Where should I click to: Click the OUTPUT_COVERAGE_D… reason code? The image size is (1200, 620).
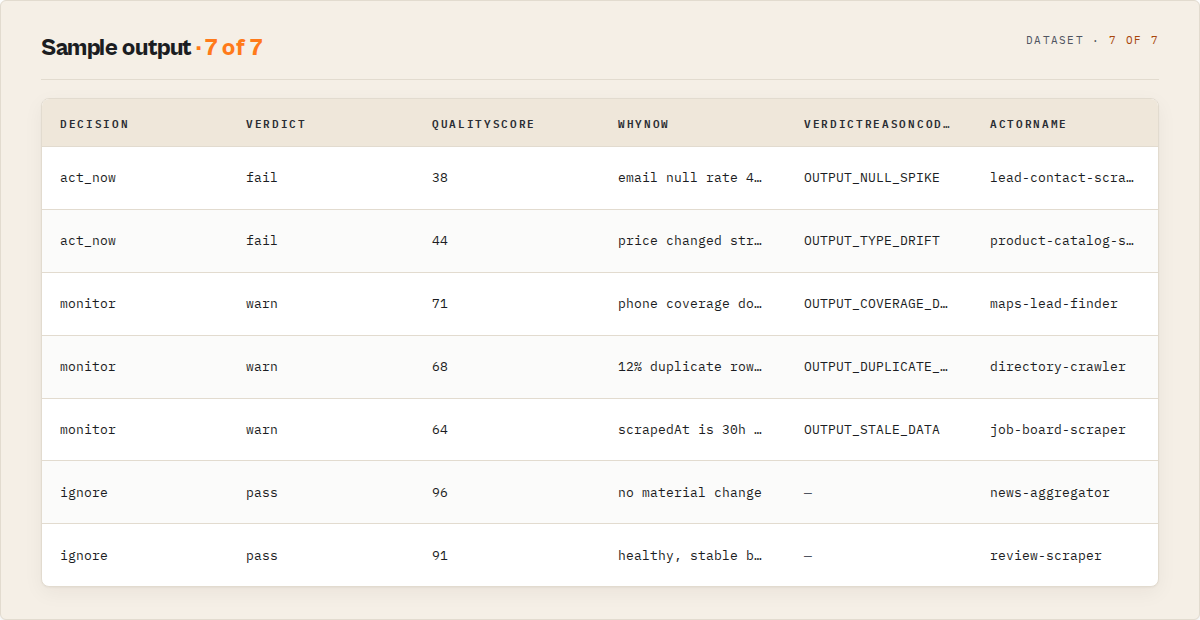[x=877, y=304]
